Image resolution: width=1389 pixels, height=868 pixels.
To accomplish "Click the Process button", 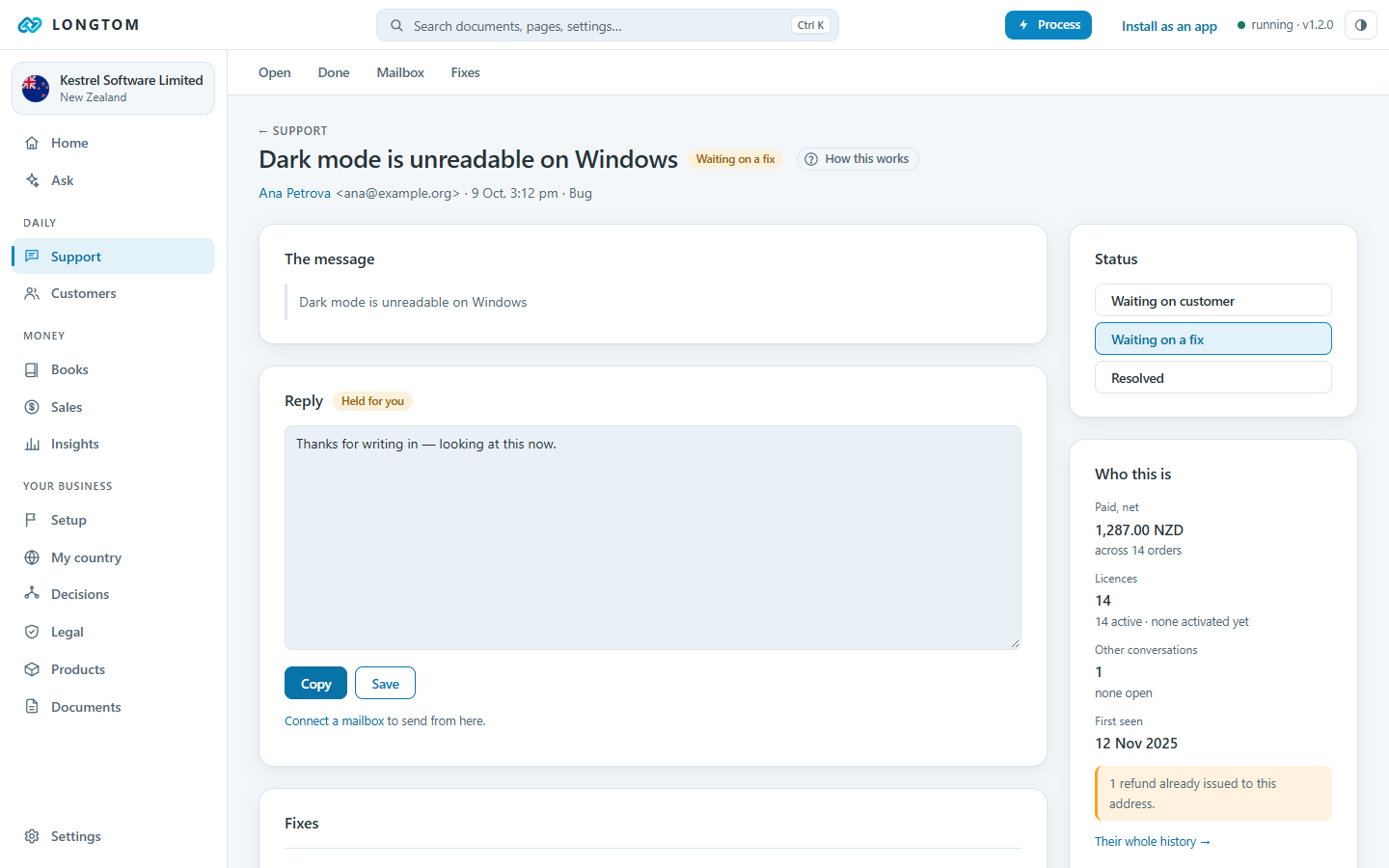I will tap(1049, 25).
